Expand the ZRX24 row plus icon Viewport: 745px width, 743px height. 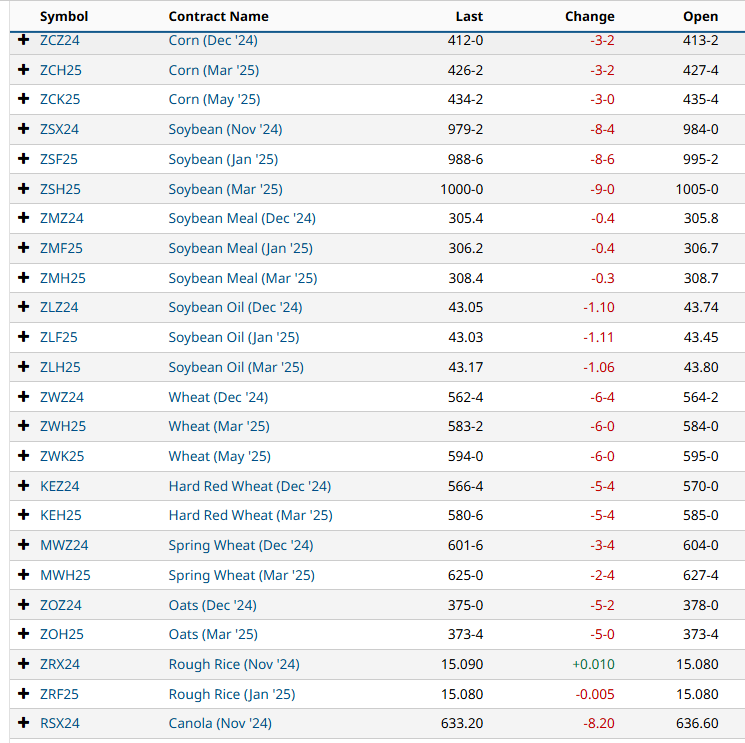pos(23,664)
